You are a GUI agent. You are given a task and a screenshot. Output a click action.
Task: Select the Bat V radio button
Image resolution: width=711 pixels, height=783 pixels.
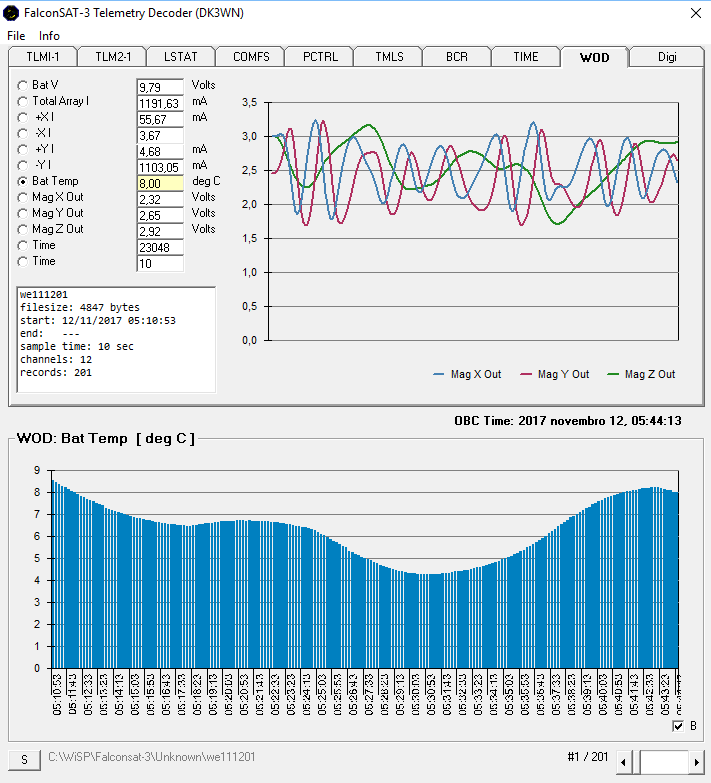[x=23, y=86]
